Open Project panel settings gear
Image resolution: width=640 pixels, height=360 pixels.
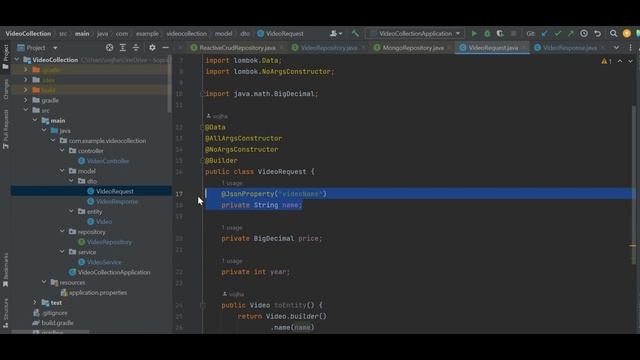coord(152,48)
